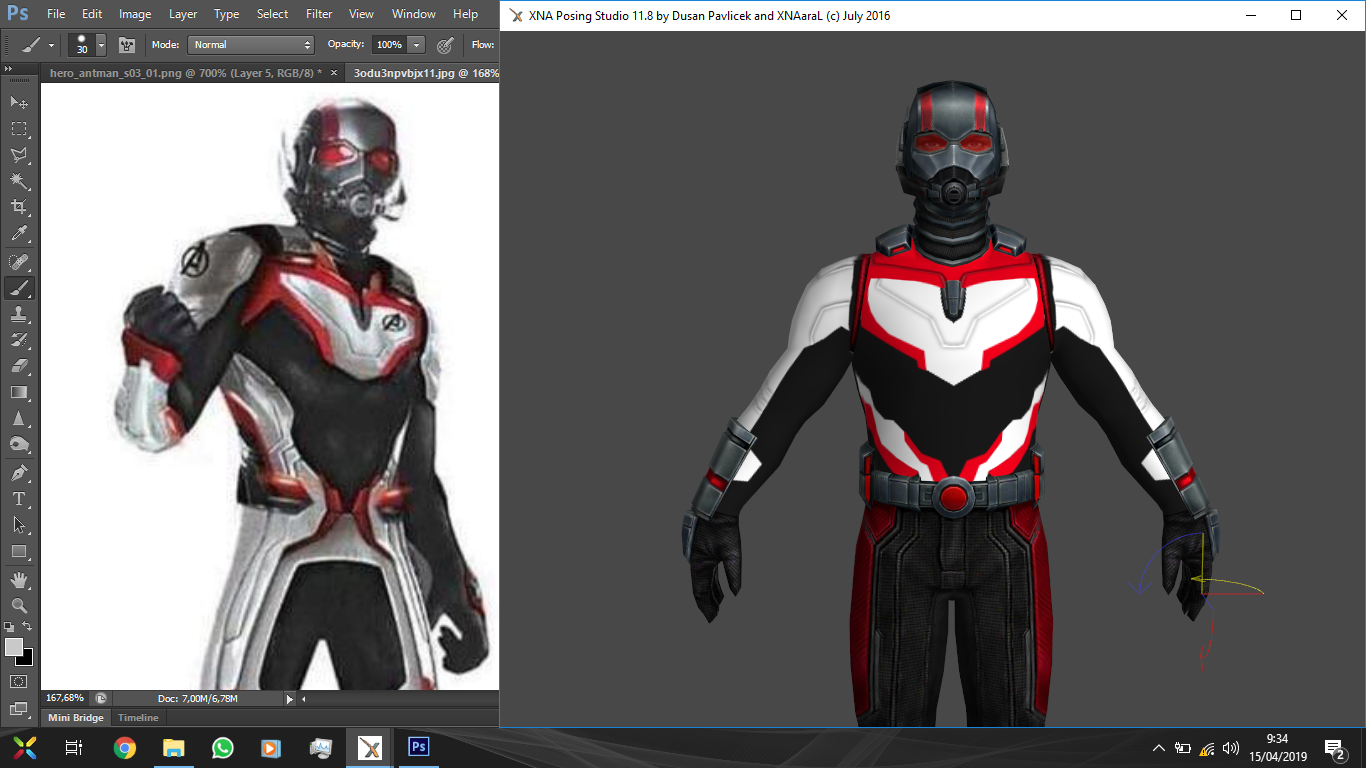Select the Move tool in Photoshop
This screenshot has width=1366, height=768.
coord(19,102)
